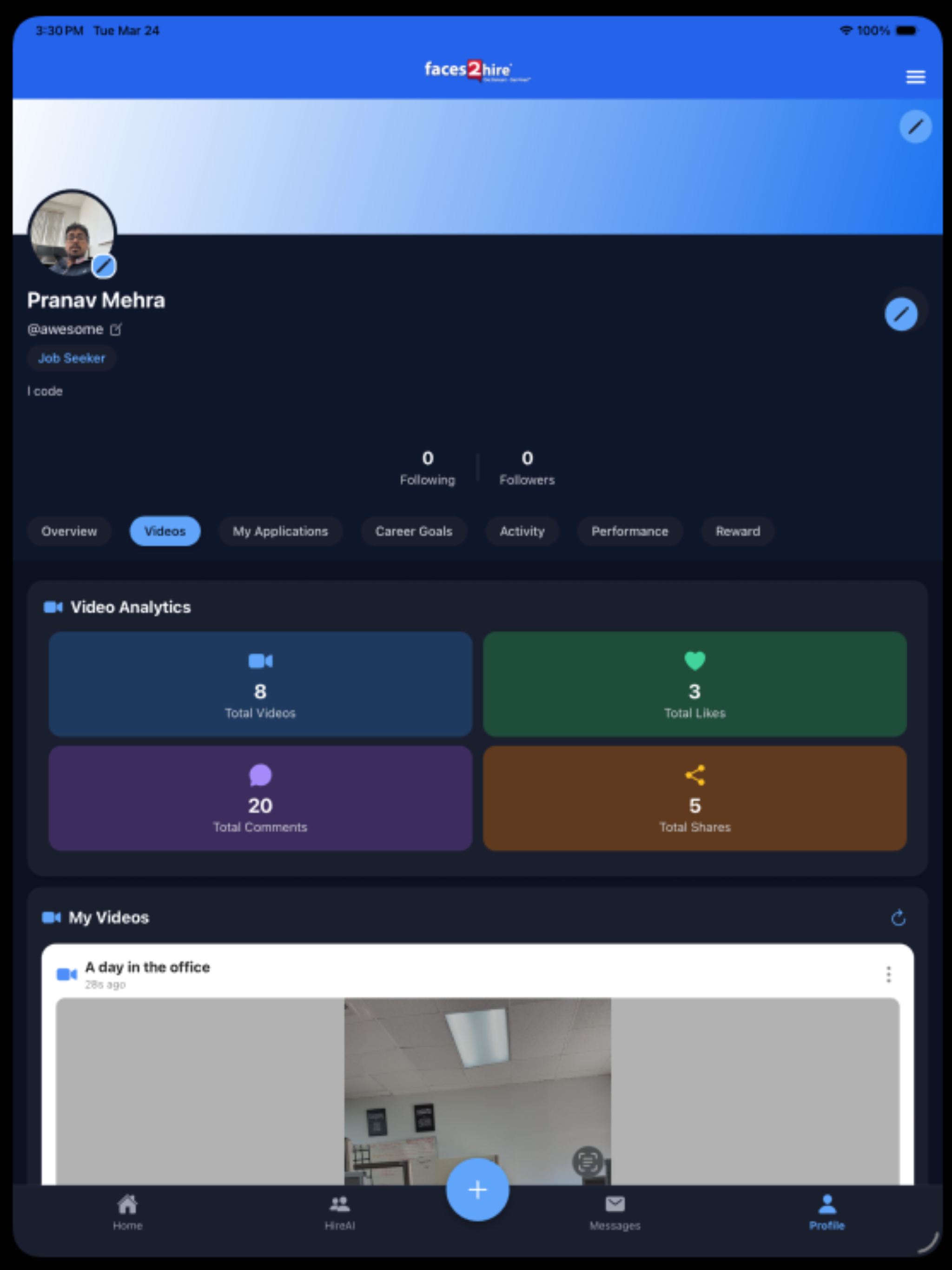Image resolution: width=952 pixels, height=1270 pixels.
Task: Tap the add new post plus button
Action: click(x=477, y=1190)
